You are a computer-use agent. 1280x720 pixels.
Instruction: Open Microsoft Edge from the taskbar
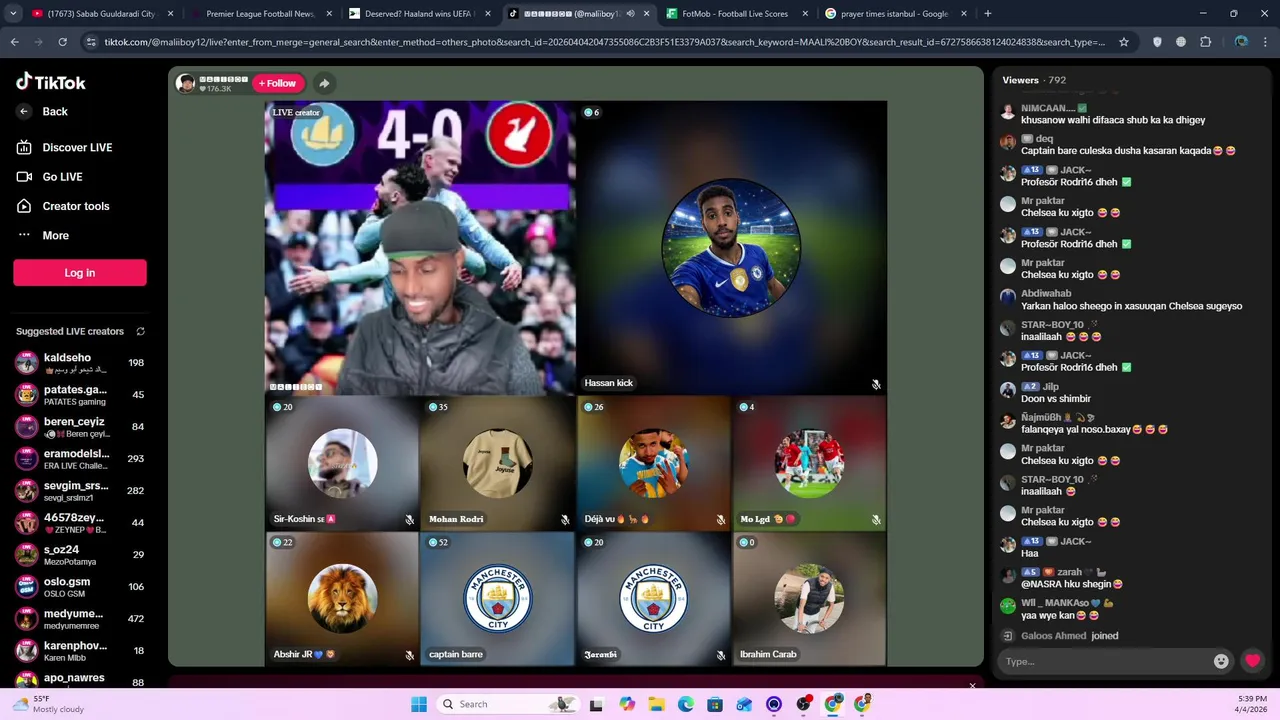(686, 704)
